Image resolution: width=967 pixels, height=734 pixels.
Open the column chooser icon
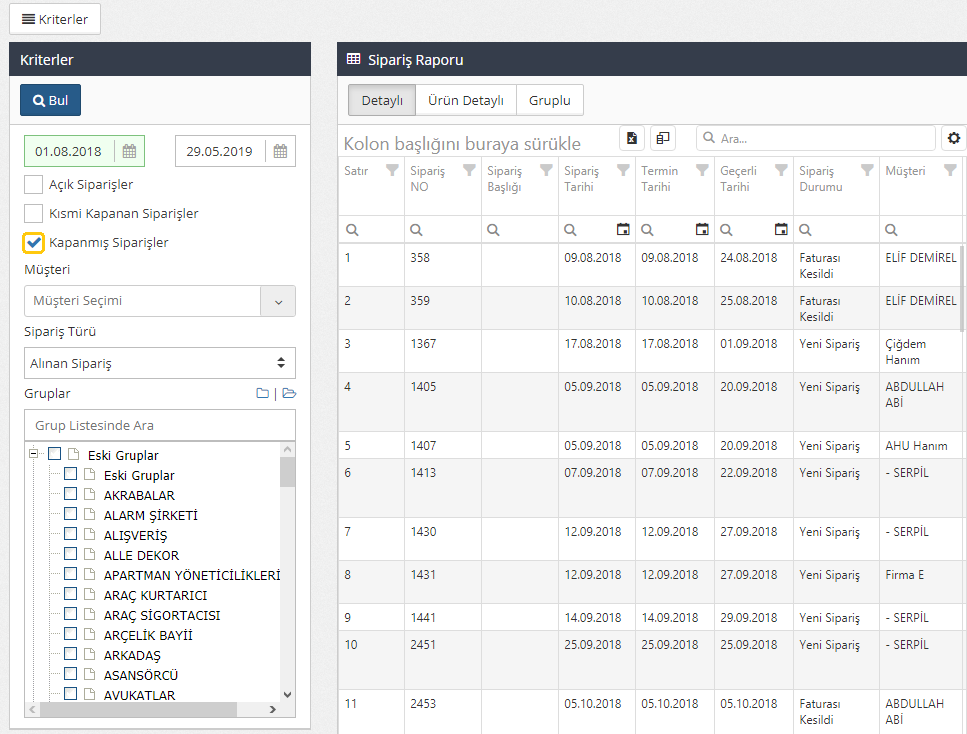pyautogui.click(x=662, y=138)
